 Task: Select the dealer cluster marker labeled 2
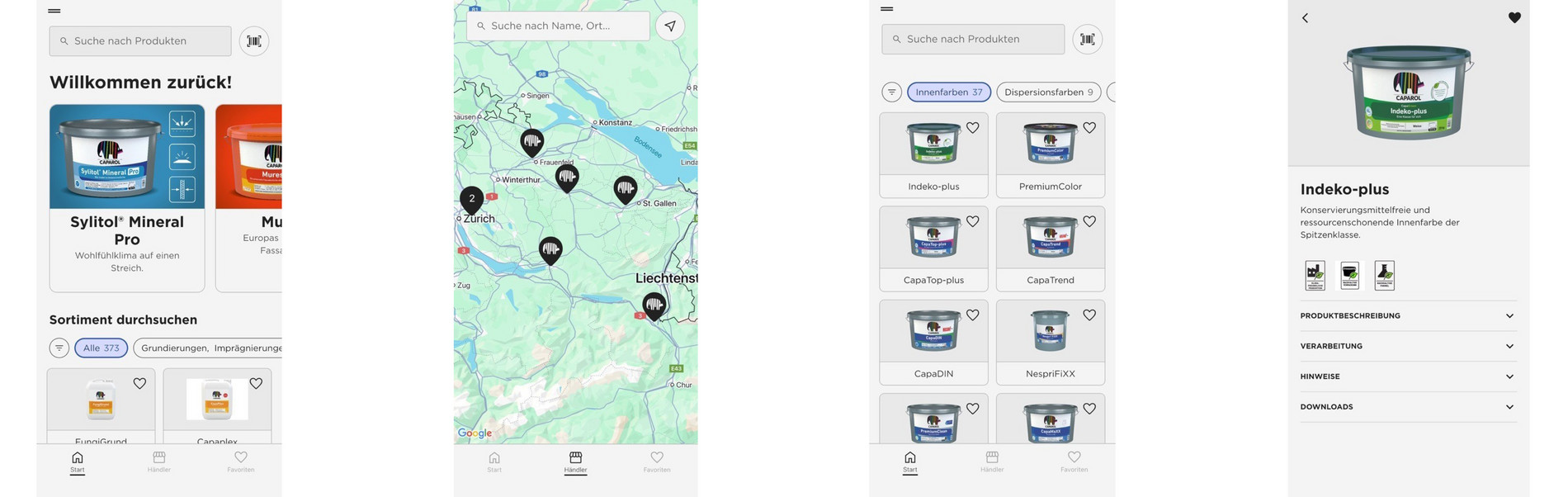coord(472,199)
